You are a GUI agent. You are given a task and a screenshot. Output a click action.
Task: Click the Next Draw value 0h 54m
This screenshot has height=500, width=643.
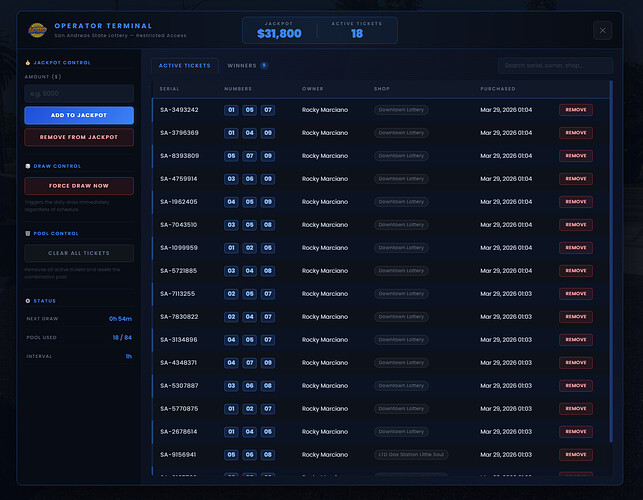pos(120,319)
